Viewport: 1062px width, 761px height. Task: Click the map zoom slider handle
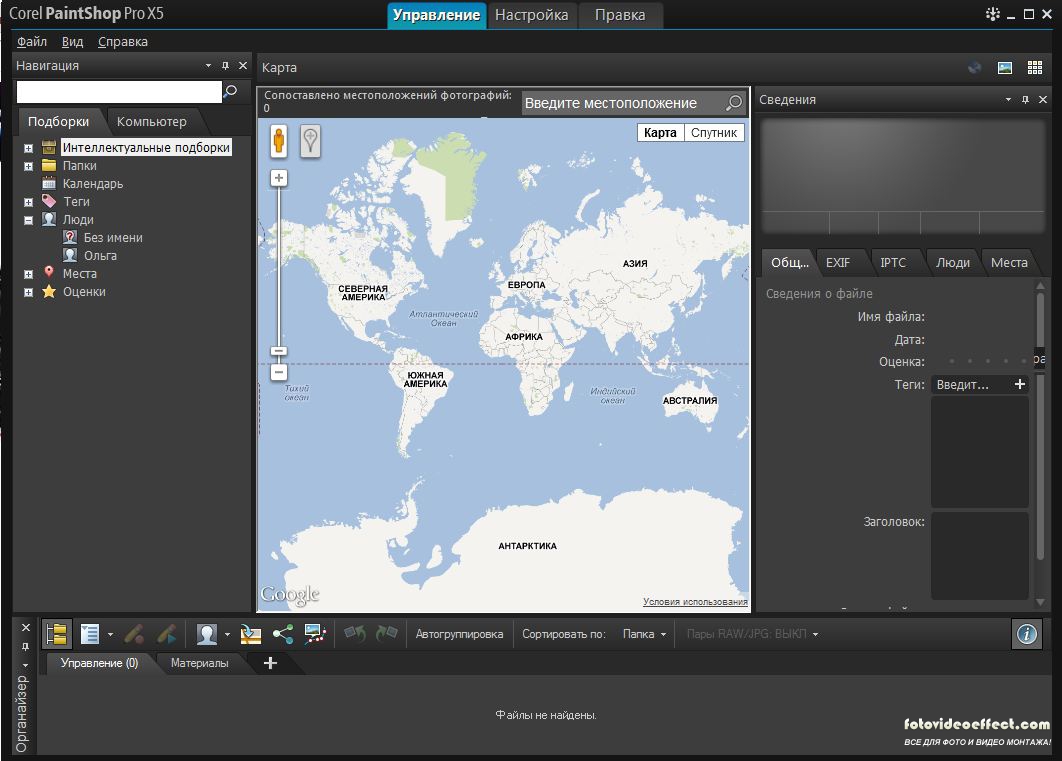278,351
